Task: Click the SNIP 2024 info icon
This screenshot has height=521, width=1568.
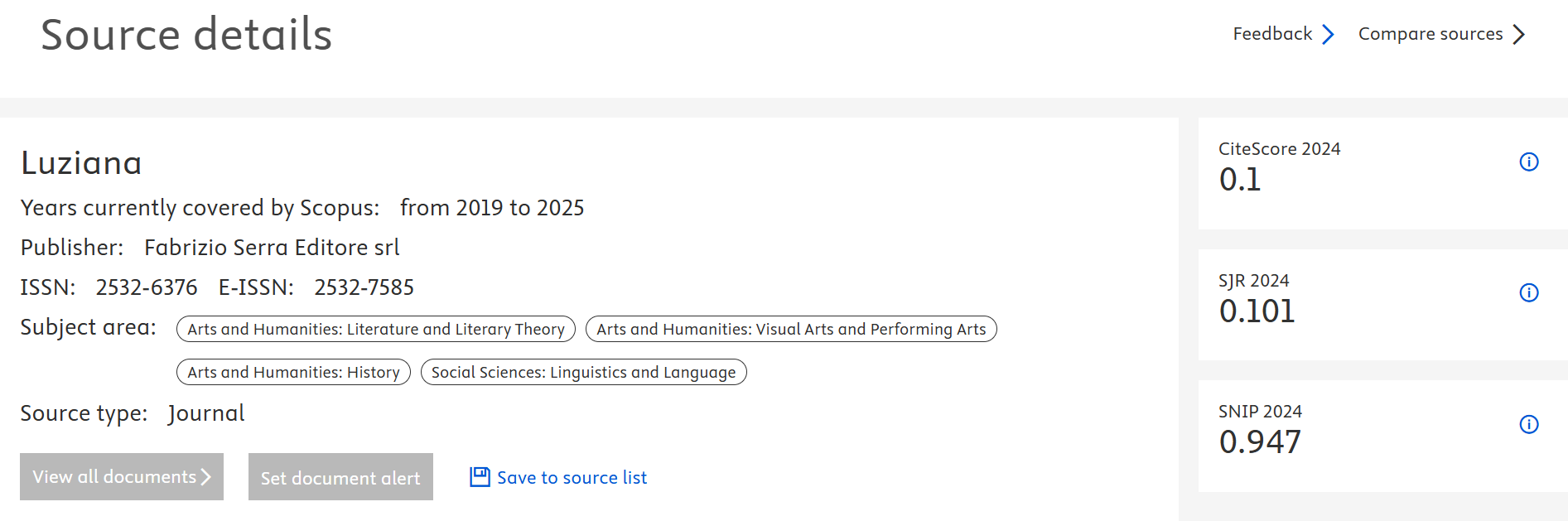Action: 1528,424
